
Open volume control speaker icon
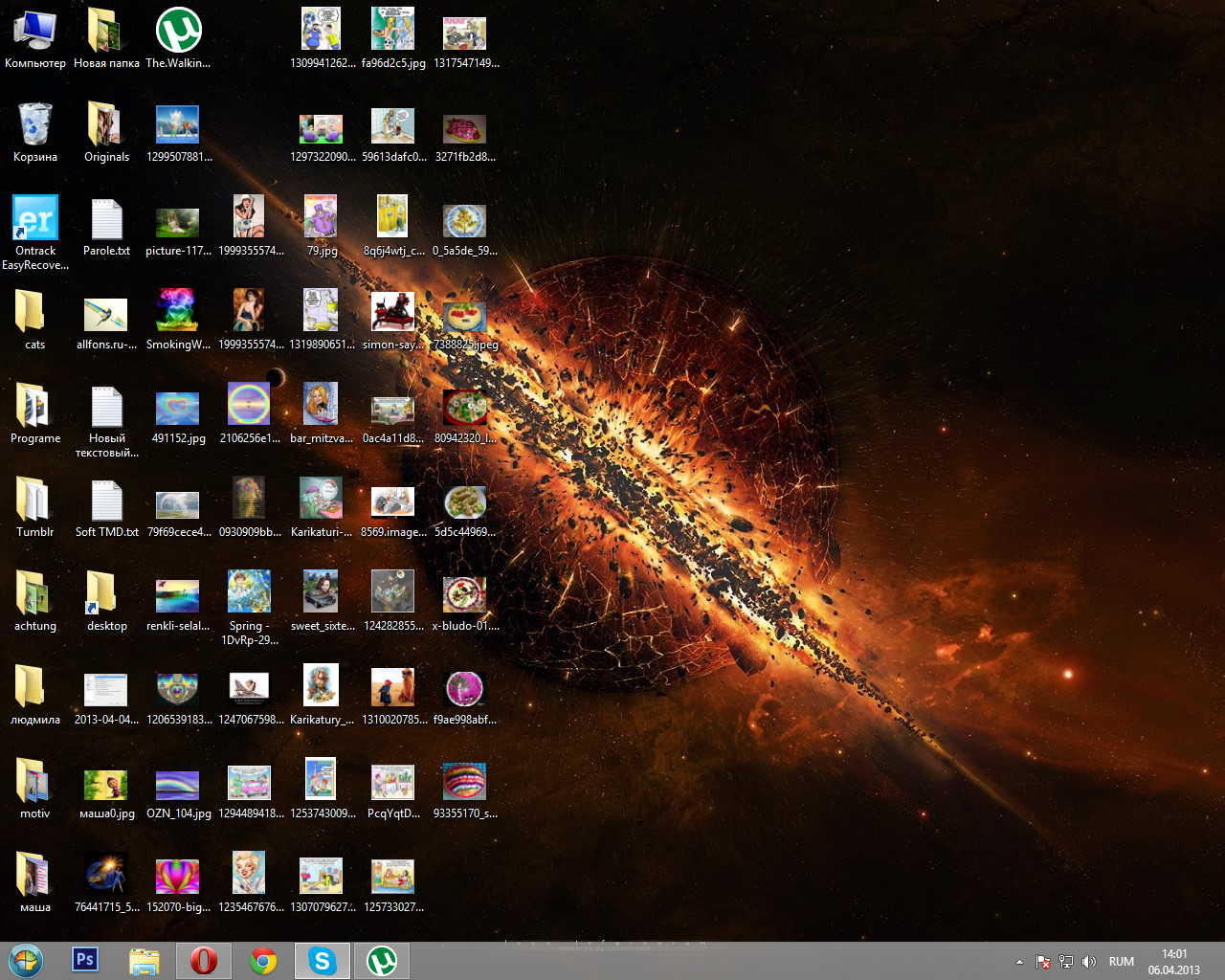point(1088,962)
